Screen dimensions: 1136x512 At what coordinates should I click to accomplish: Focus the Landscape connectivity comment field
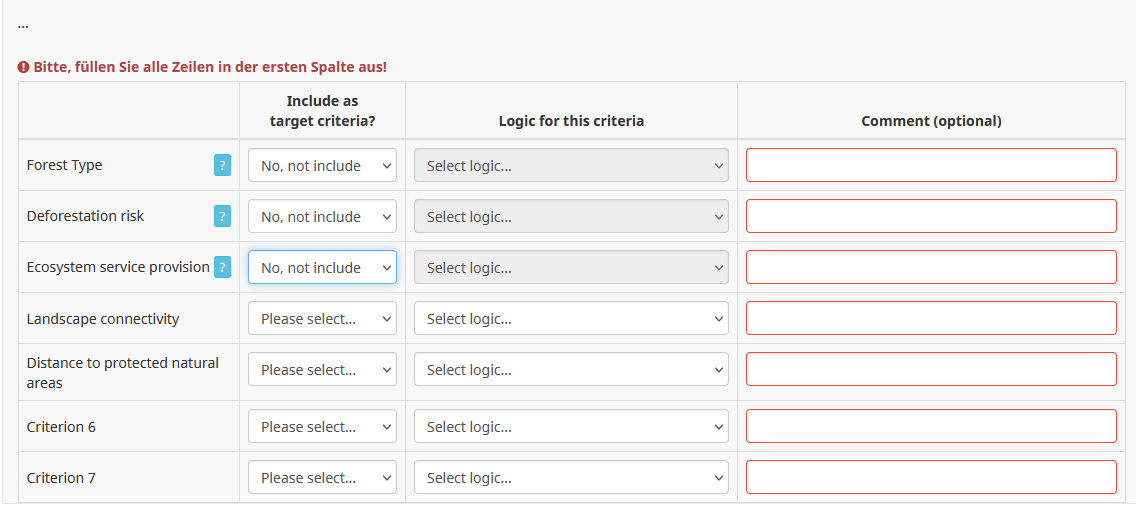click(931, 319)
